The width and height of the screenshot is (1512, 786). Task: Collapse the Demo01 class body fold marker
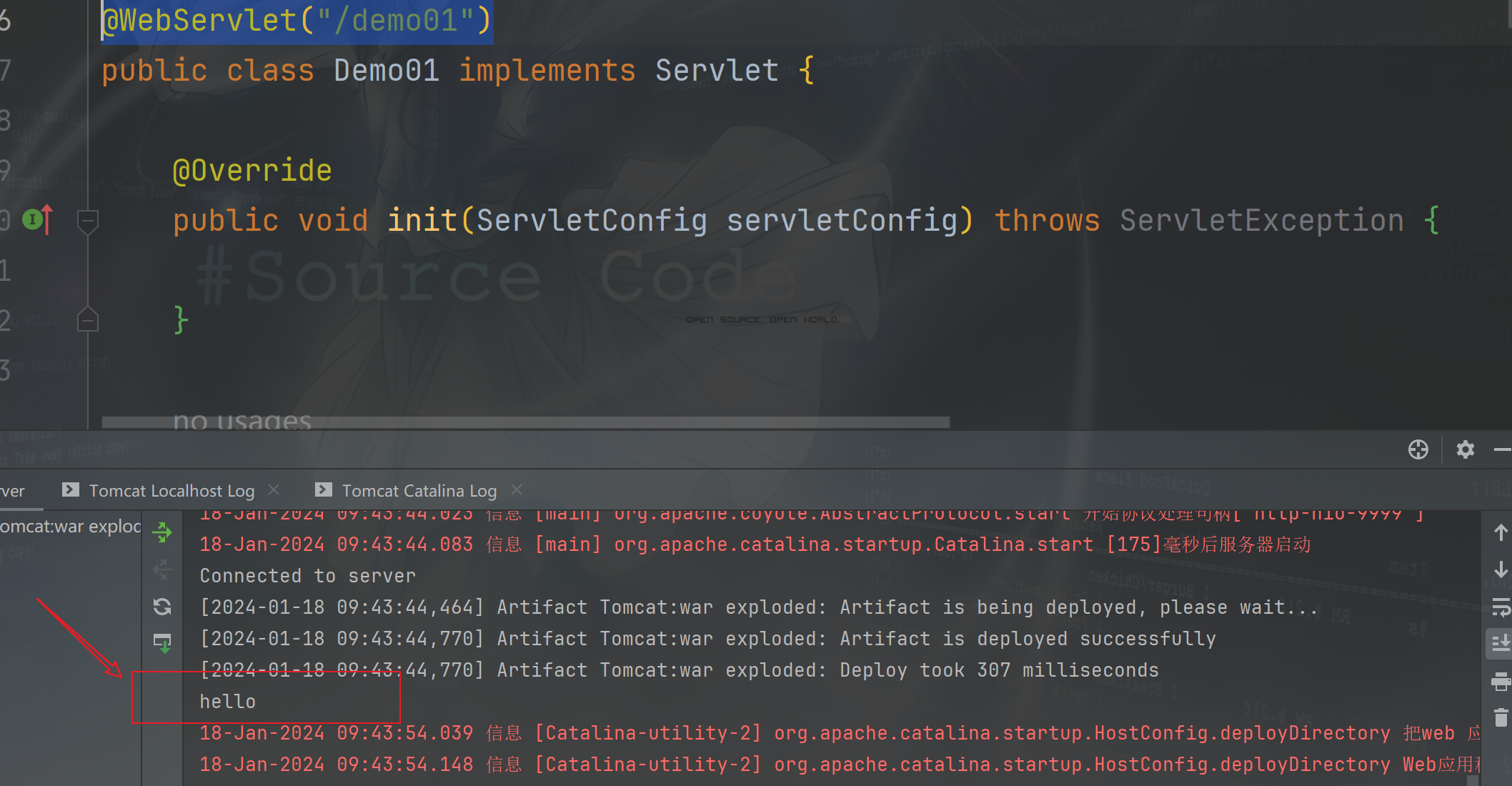tap(87, 319)
